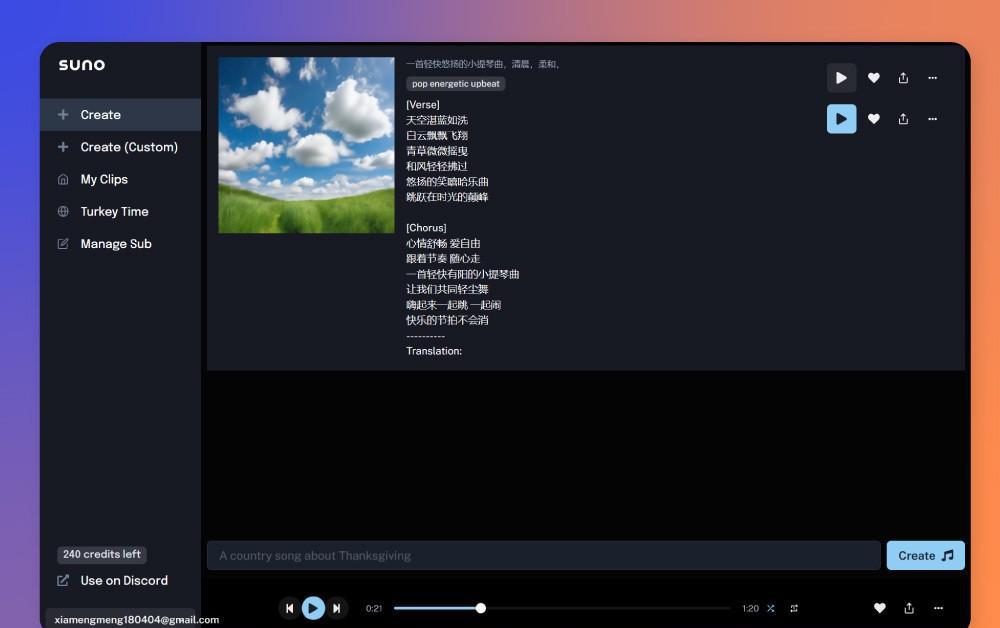
Task: Click the Translation: text below lyrics
Action: coord(434,351)
